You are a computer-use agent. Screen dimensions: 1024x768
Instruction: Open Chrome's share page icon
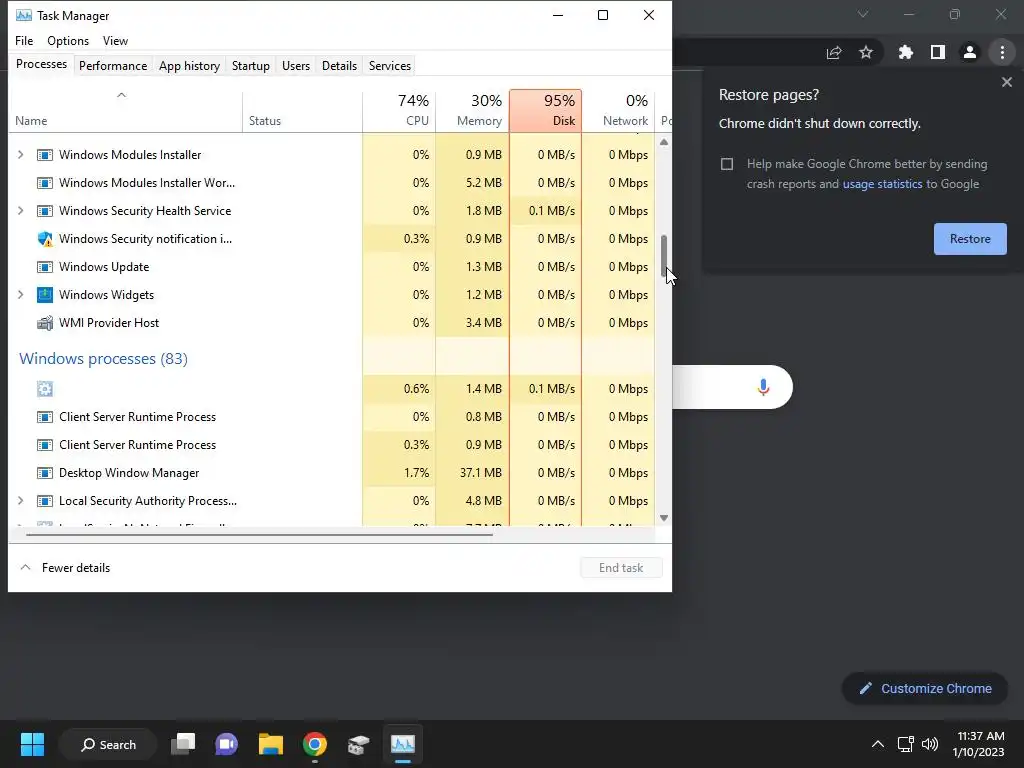pos(834,52)
